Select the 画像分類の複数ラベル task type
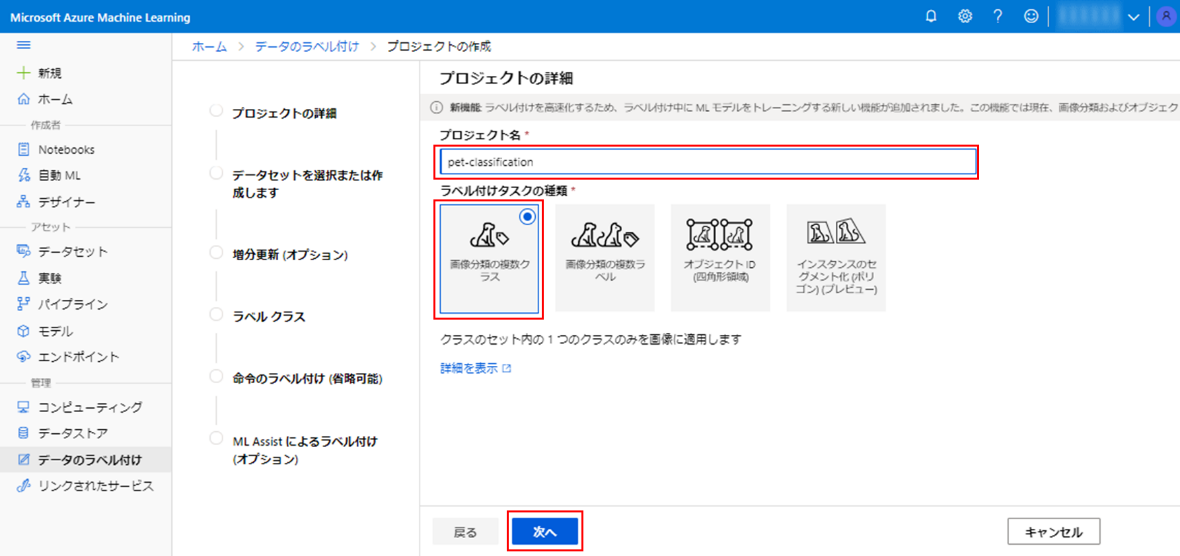Screen dimensions: 1180x556 click(604, 257)
